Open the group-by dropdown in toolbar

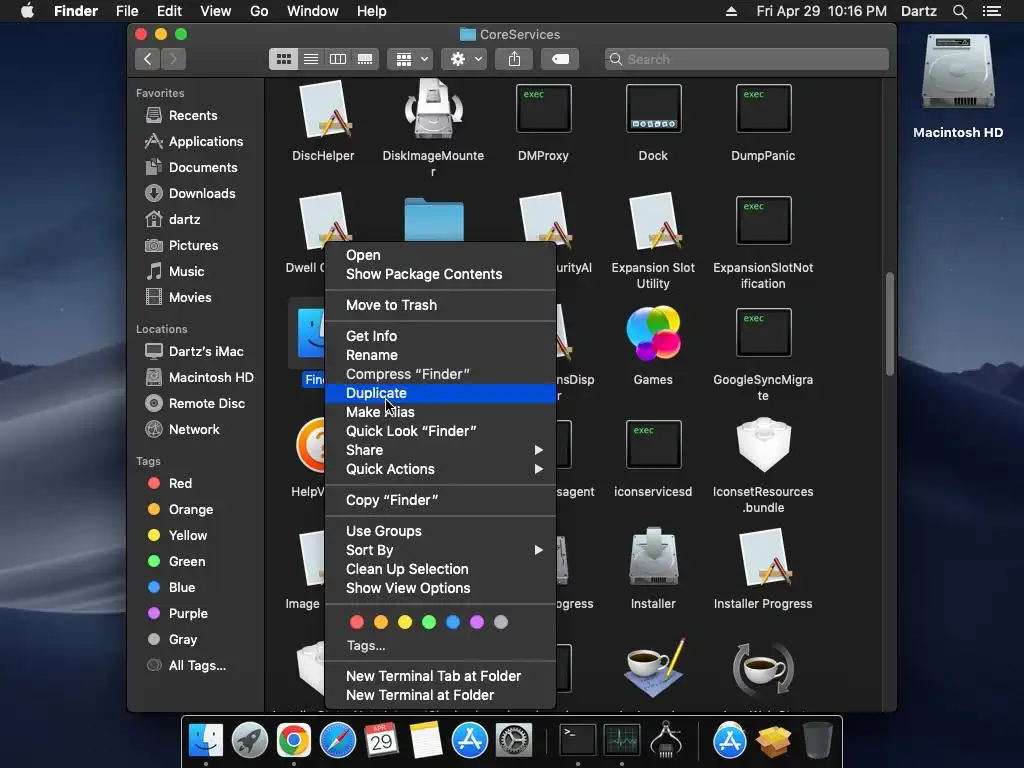(x=410, y=59)
